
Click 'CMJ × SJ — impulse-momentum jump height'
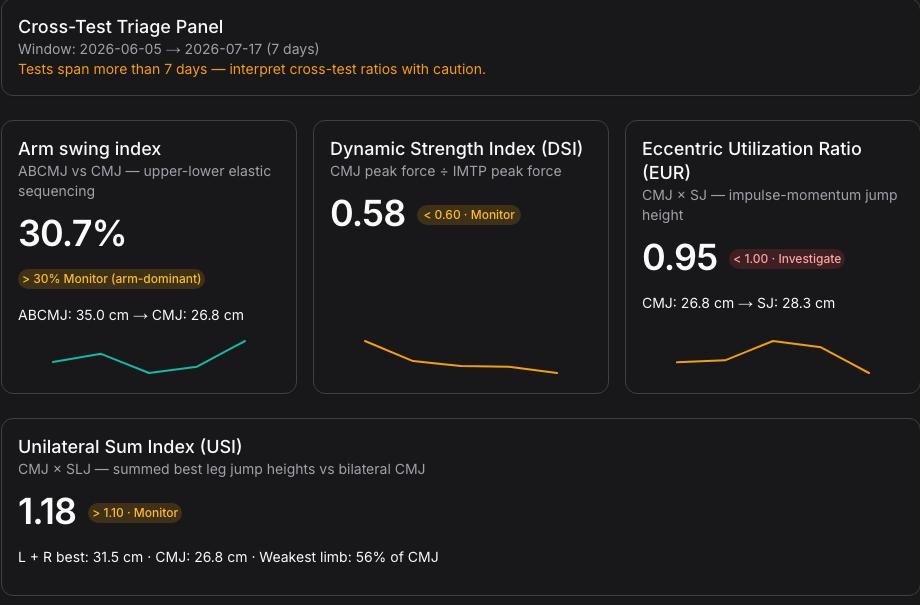click(x=769, y=205)
